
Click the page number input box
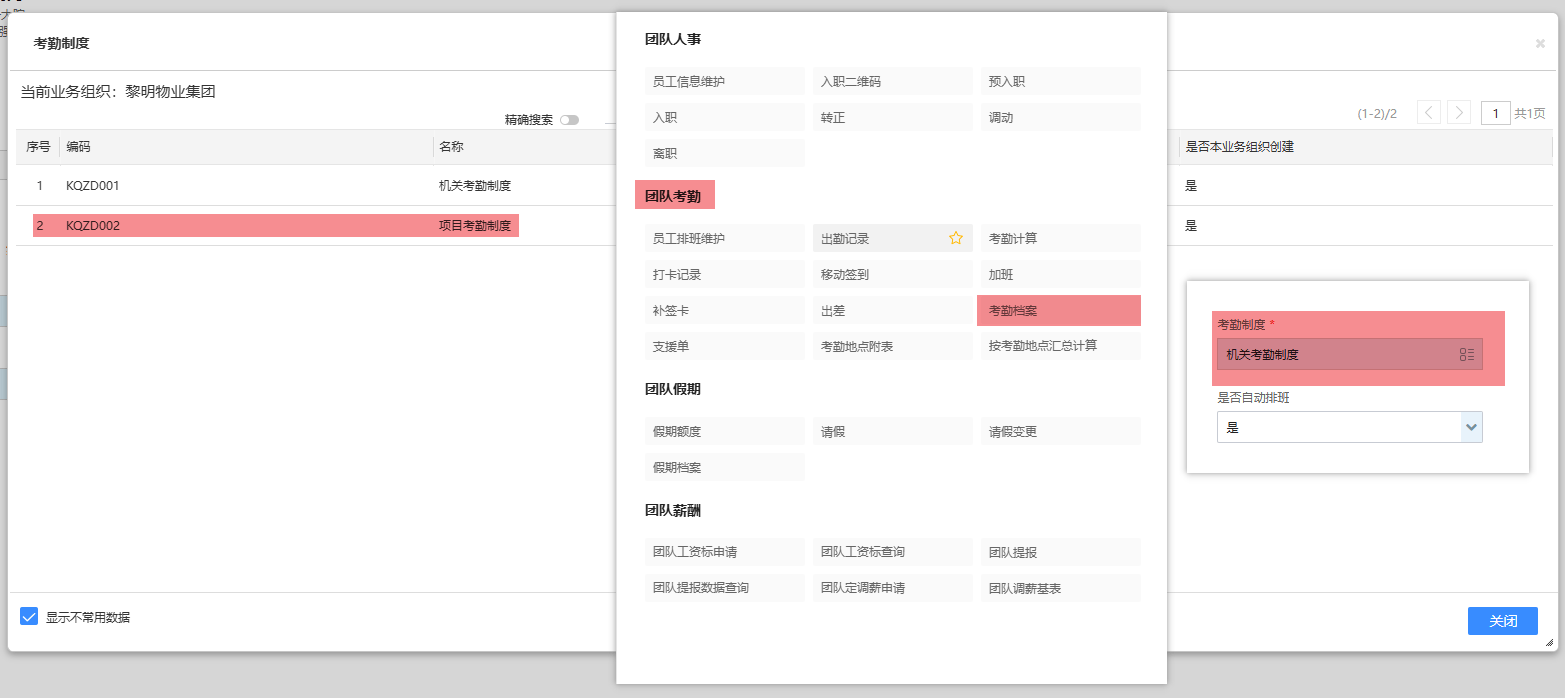pos(1495,113)
